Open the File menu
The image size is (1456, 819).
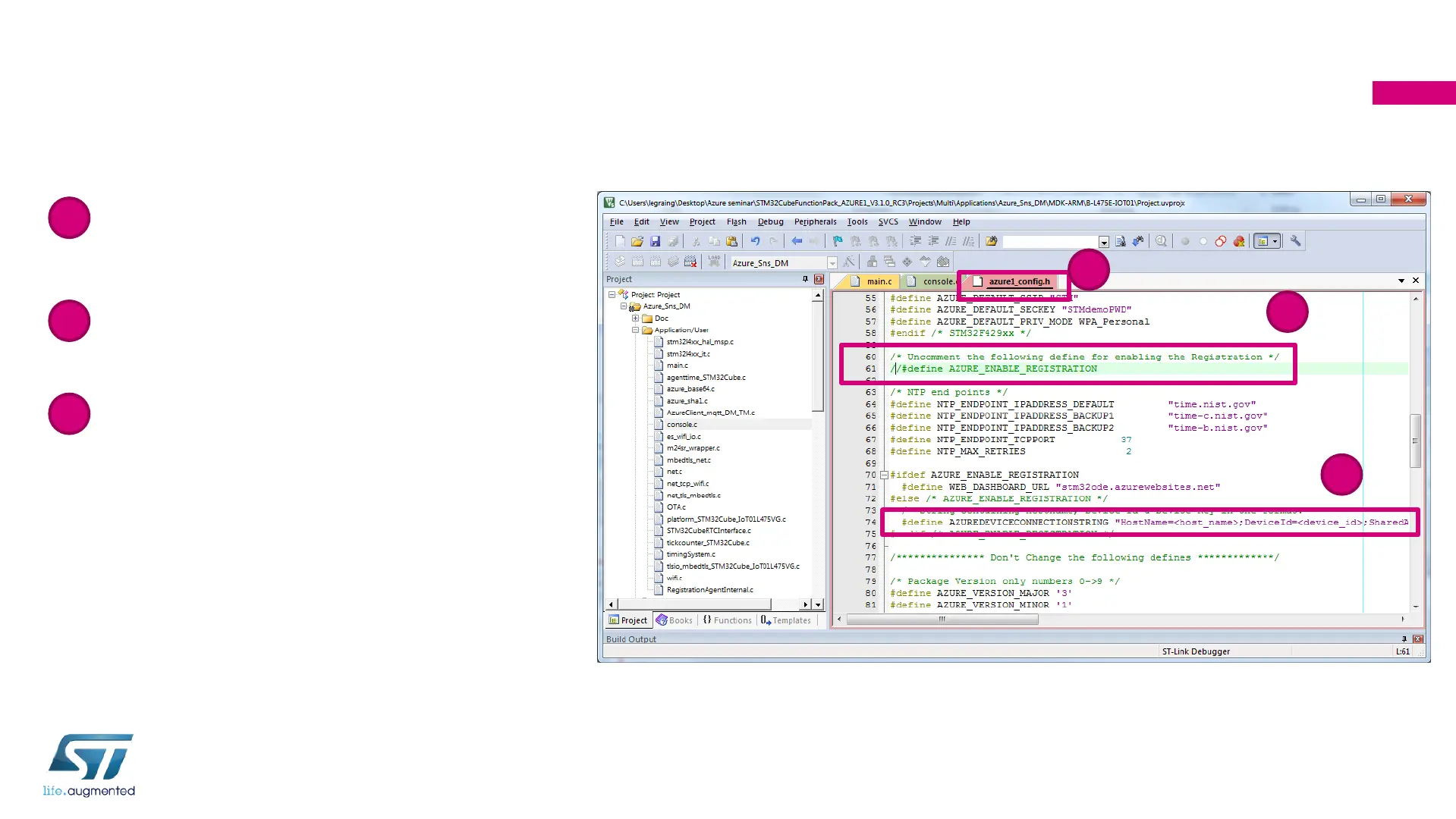[617, 221]
